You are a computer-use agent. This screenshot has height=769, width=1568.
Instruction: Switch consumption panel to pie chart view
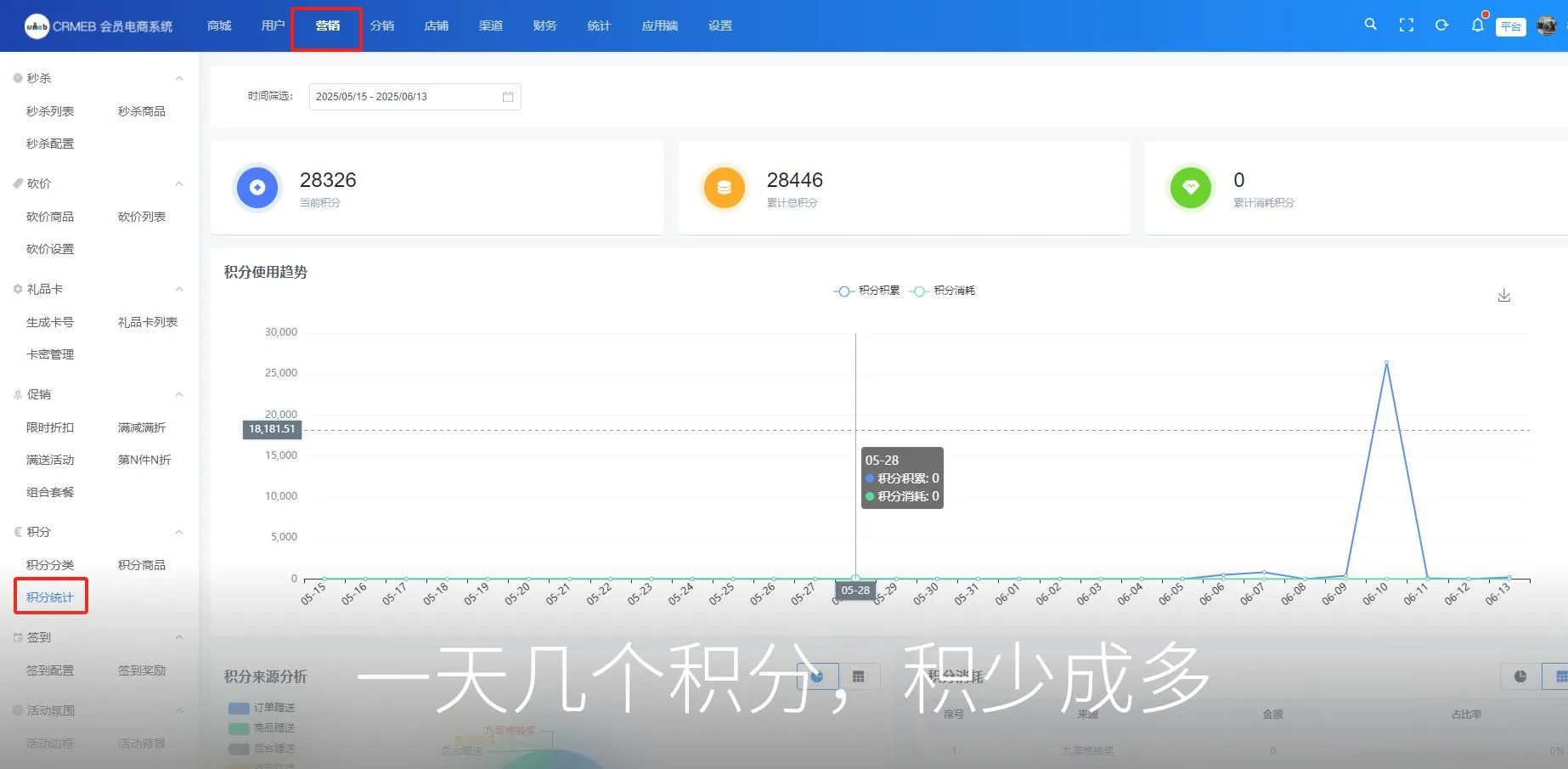click(1520, 676)
